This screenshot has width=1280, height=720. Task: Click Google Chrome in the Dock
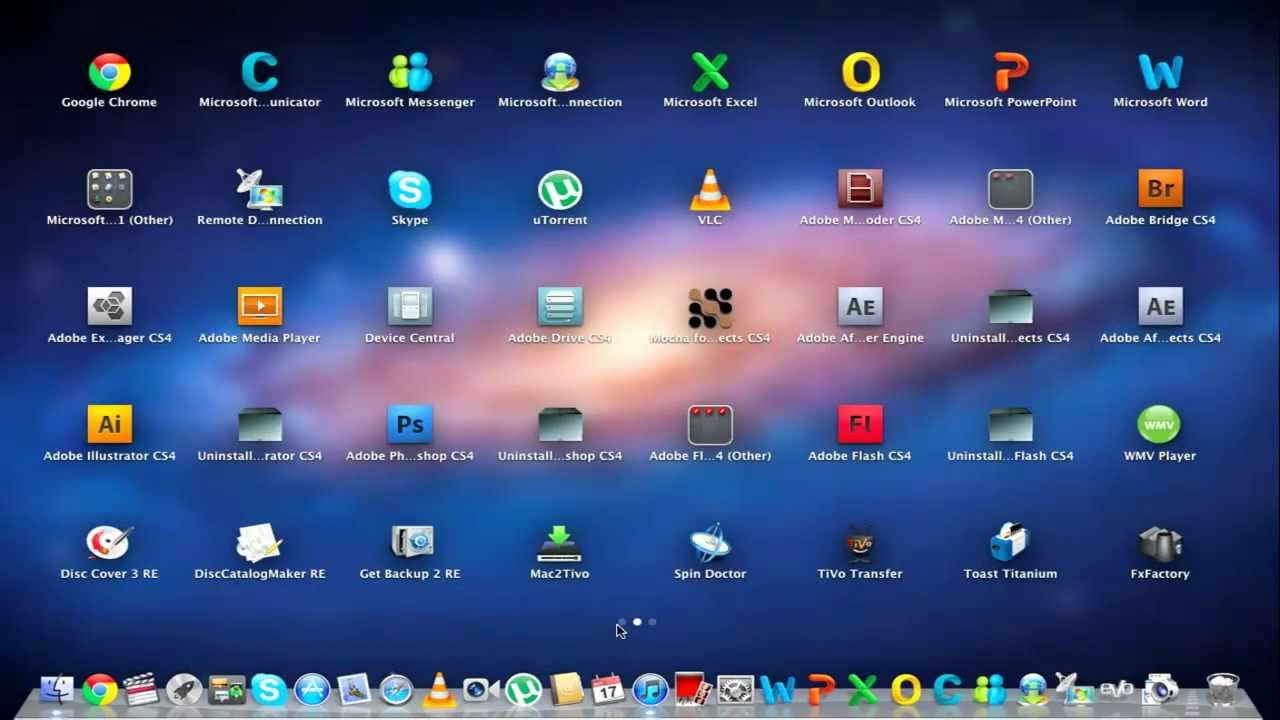(99, 690)
